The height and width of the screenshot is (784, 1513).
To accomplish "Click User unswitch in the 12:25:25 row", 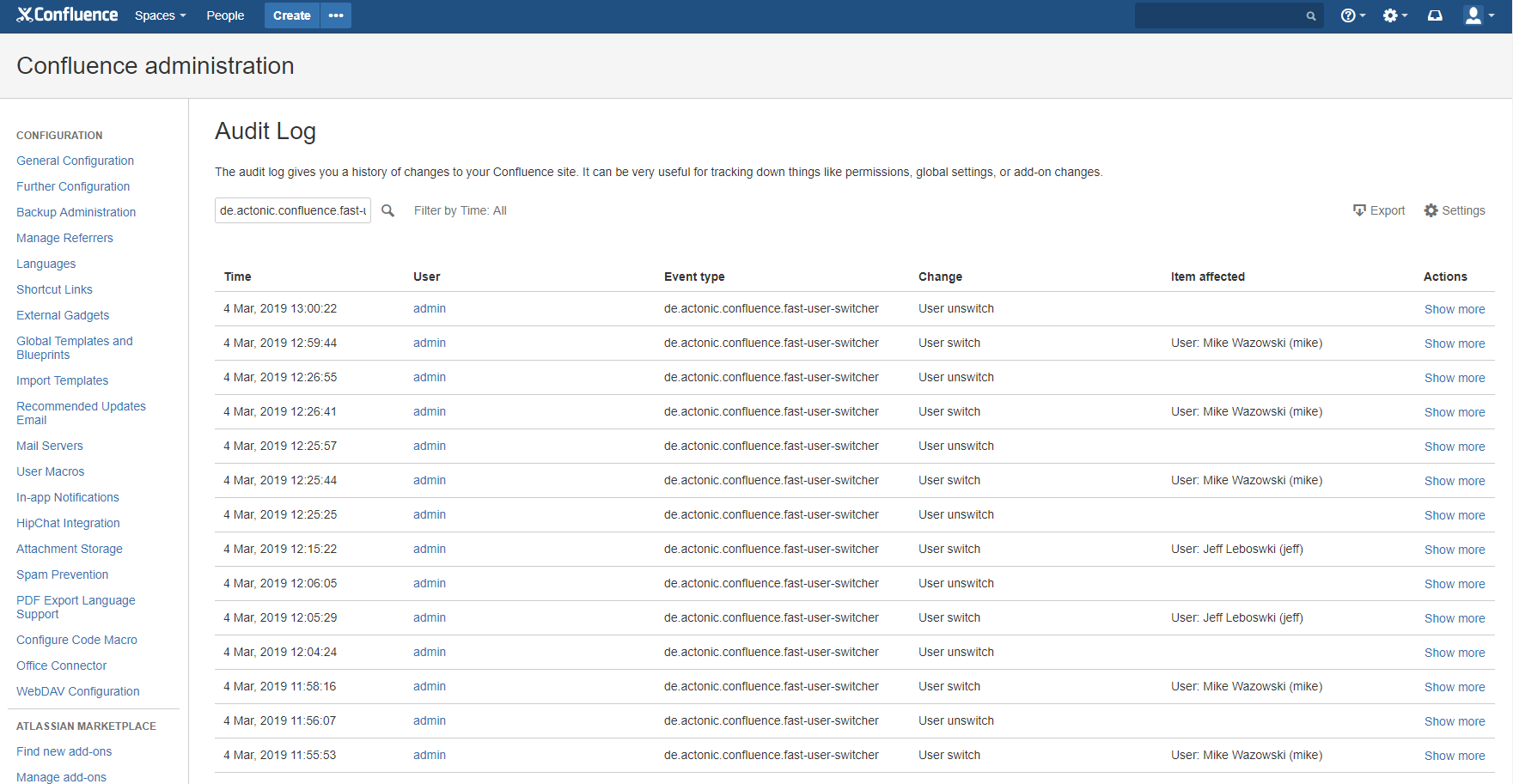I will point(956,514).
